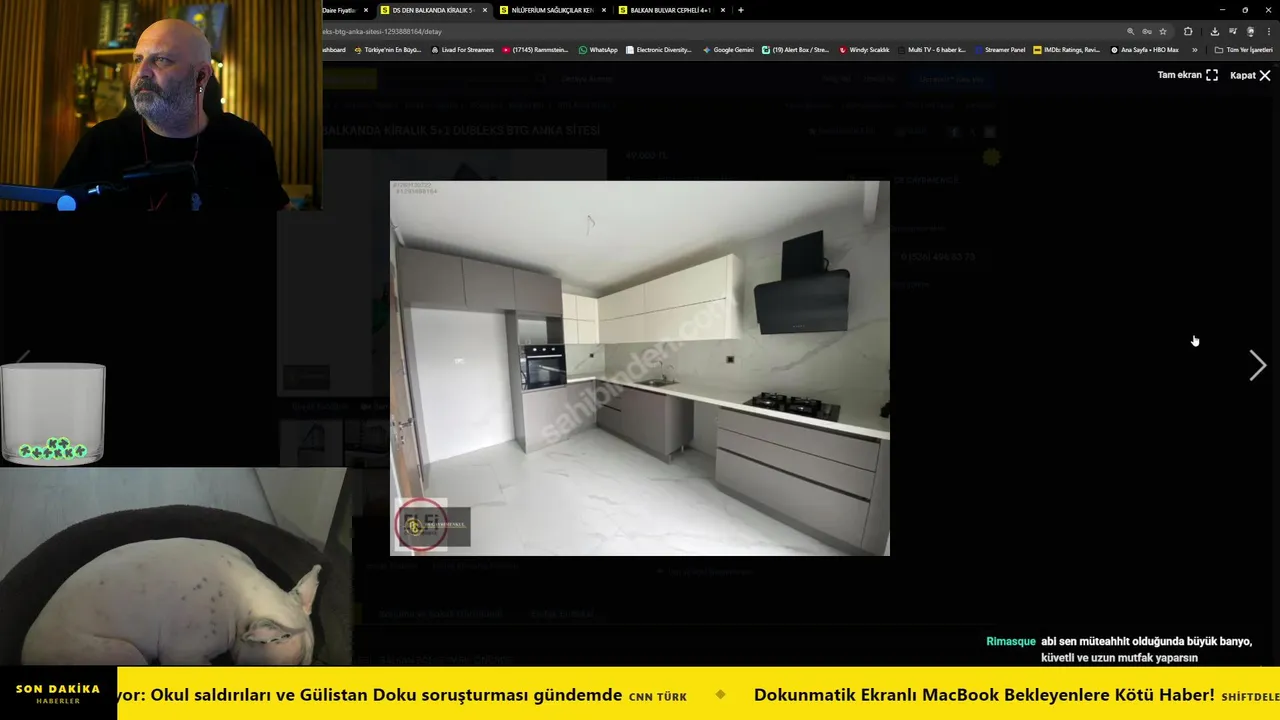This screenshot has width=1280, height=720.
Task: Open the Rammstein YouTube bookmark
Action: (x=535, y=50)
